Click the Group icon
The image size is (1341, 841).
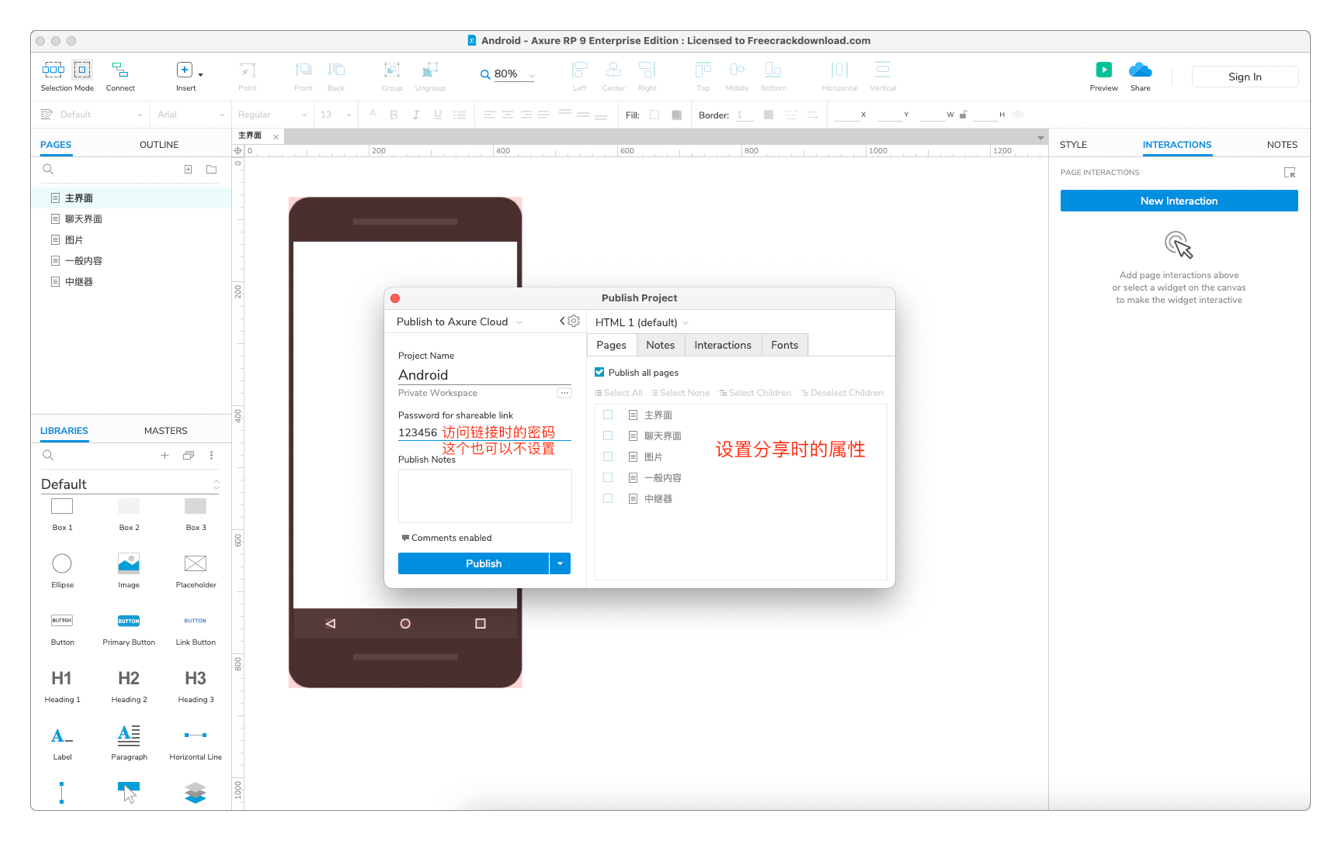pyautogui.click(x=392, y=70)
